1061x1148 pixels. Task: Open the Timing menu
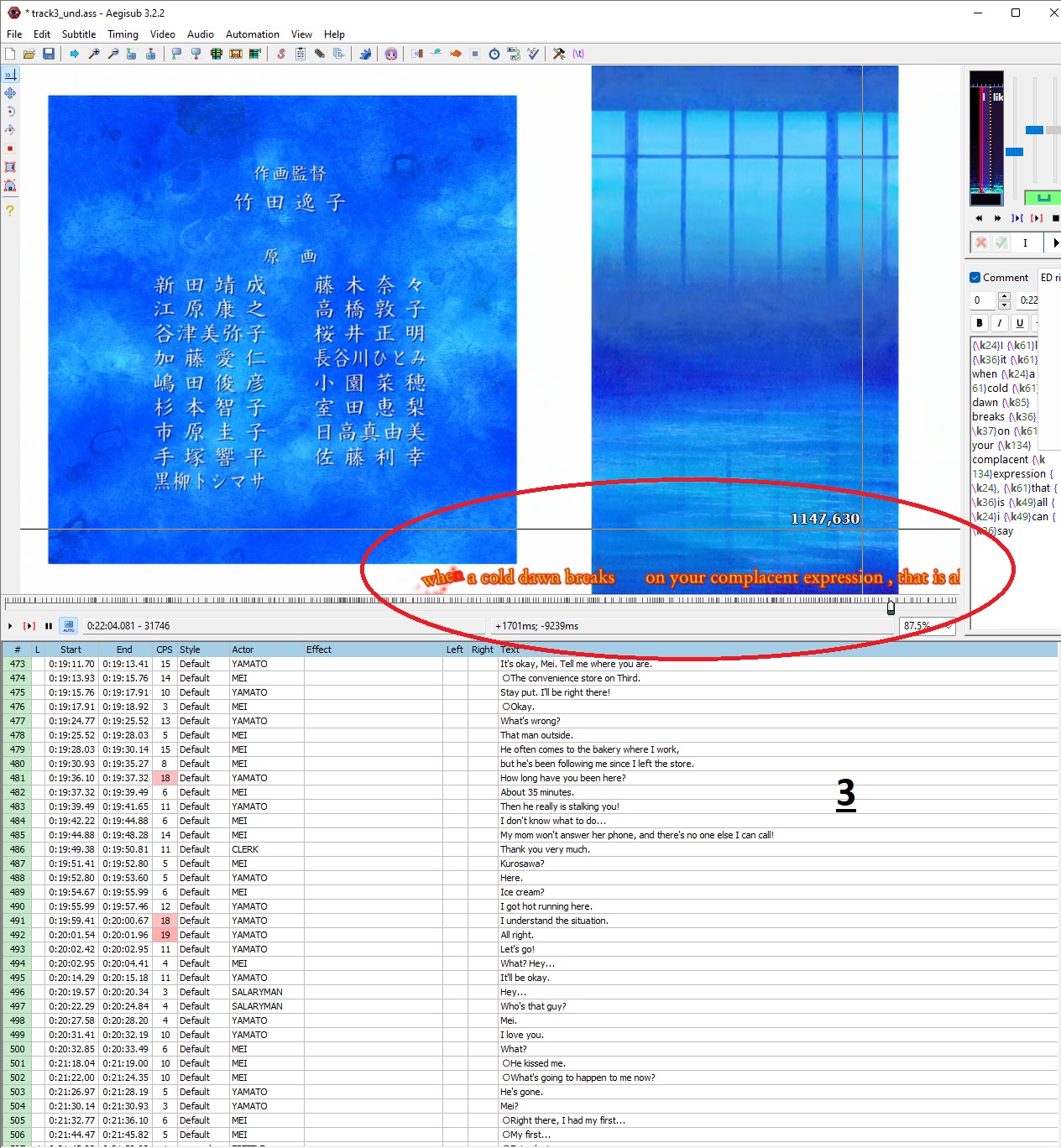(x=123, y=34)
